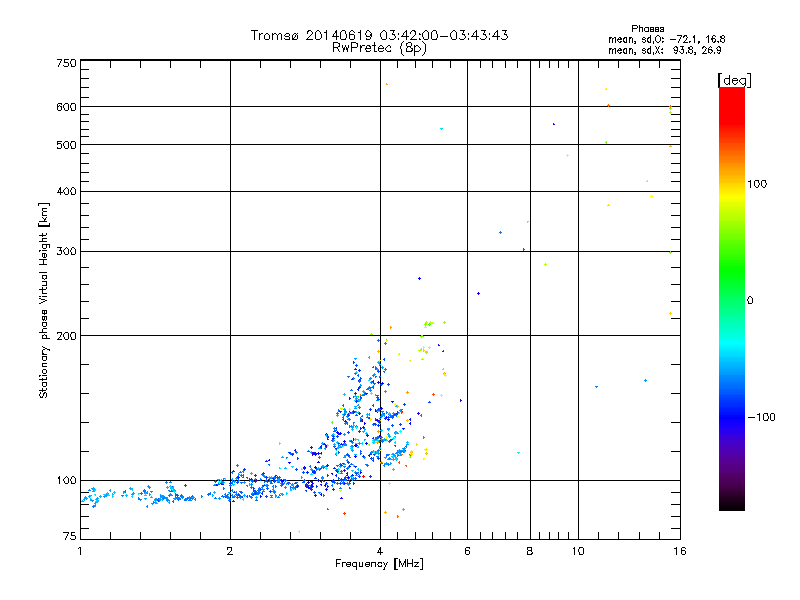Click the x-axis '10' tick label
This screenshot has width=800, height=600.
click(578, 551)
